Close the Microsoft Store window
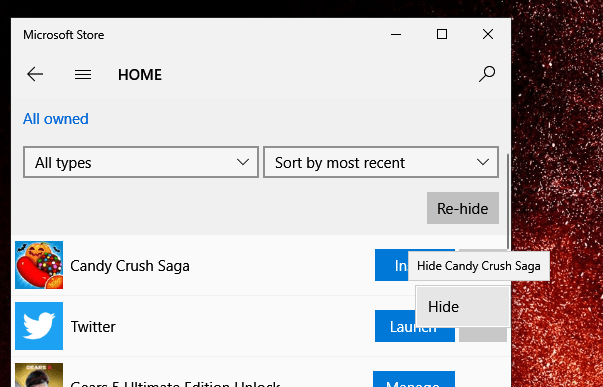603x387 pixels. click(x=488, y=34)
